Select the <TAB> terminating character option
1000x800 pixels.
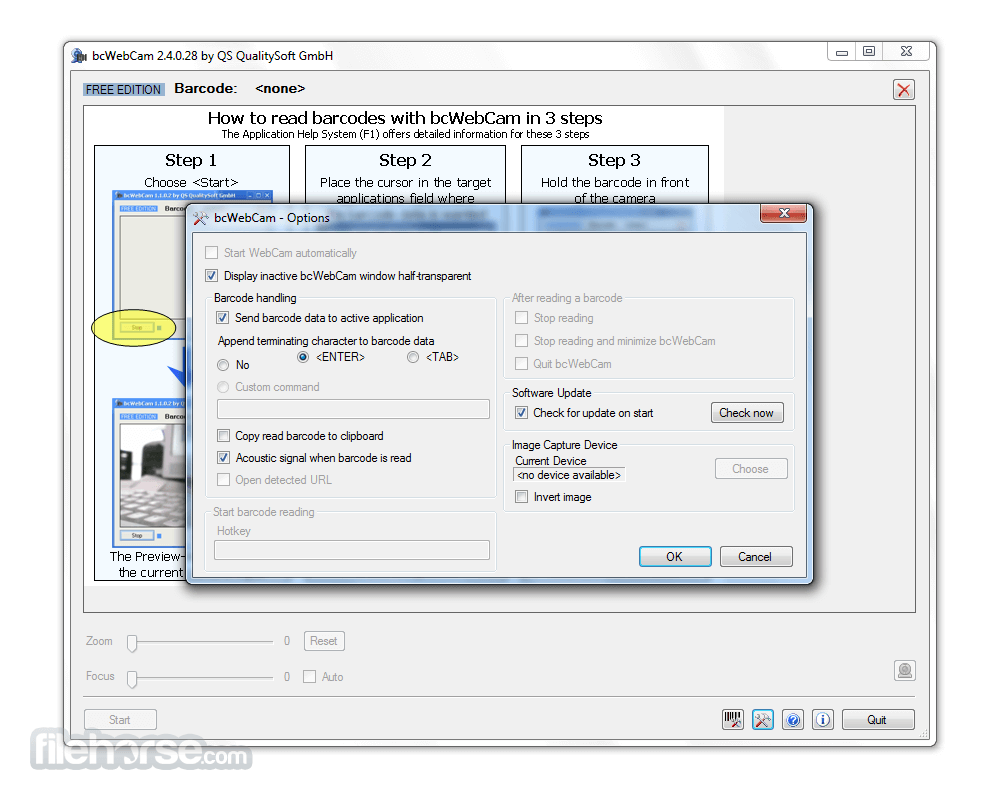coord(413,357)
